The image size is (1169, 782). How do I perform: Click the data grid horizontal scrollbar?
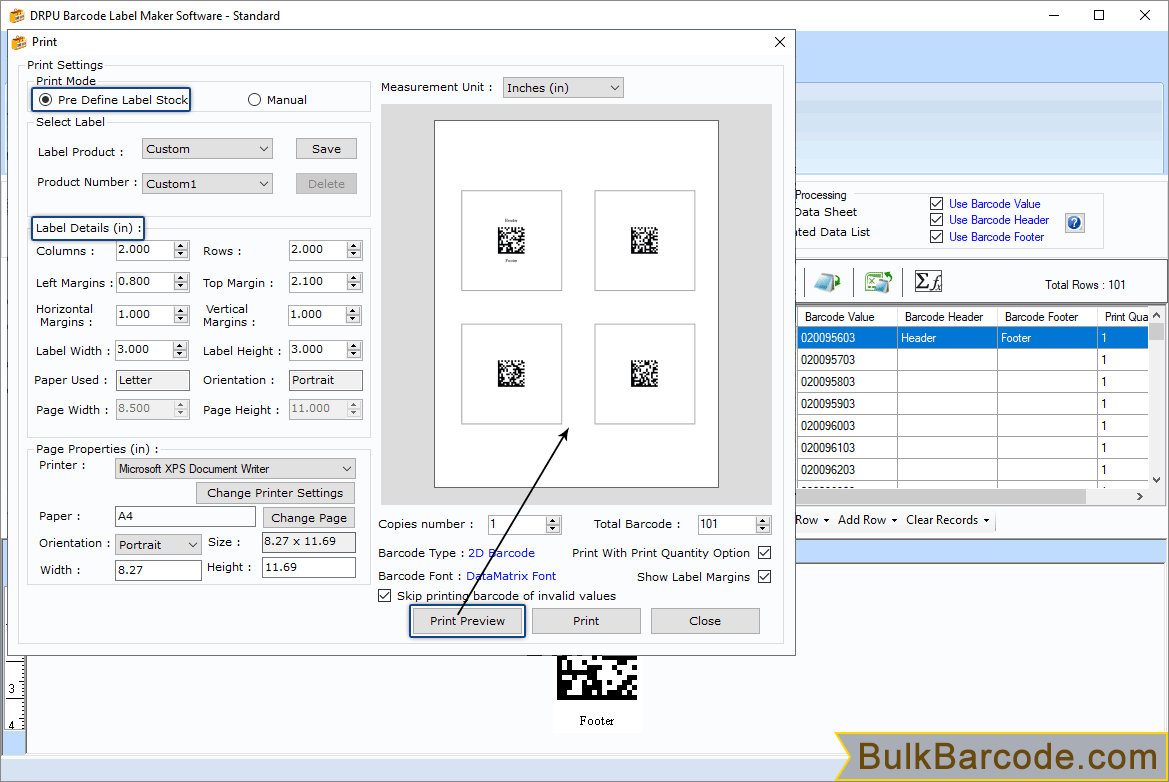(x=971, y=496)
